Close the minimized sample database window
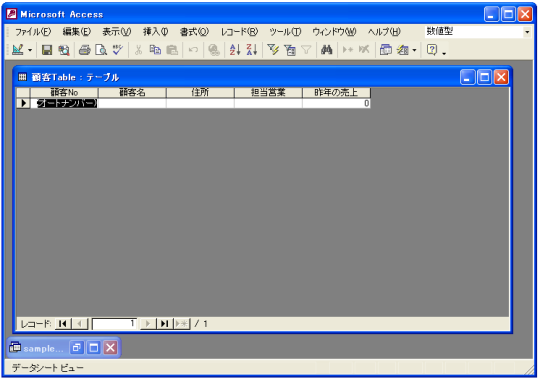Image resolution: width=540 pixels, height=379 pixels. (110, 348)
